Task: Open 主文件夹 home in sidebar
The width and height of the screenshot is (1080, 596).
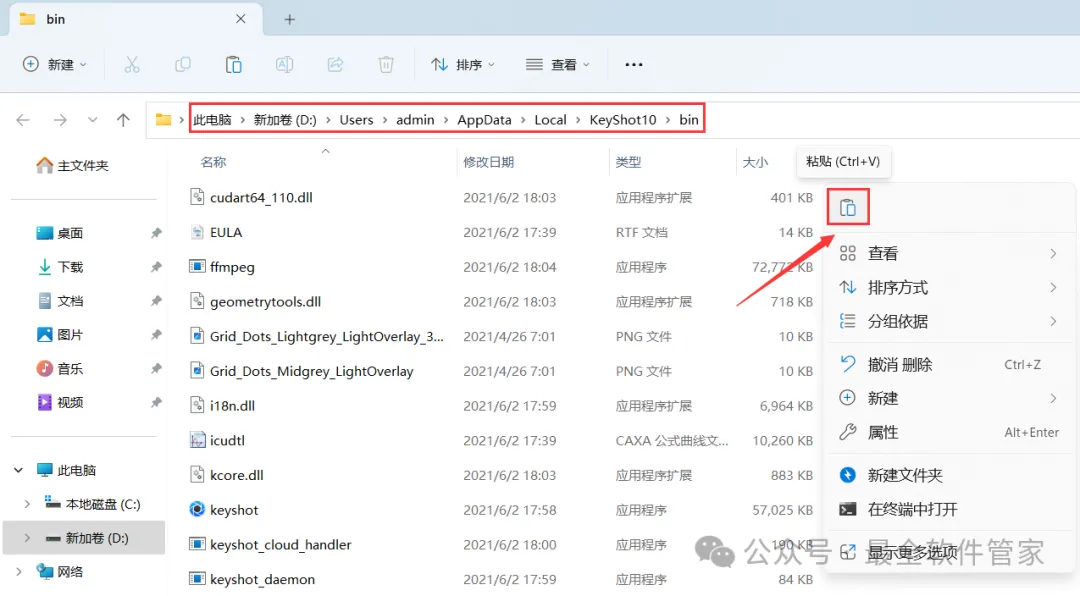Action: 72,165
